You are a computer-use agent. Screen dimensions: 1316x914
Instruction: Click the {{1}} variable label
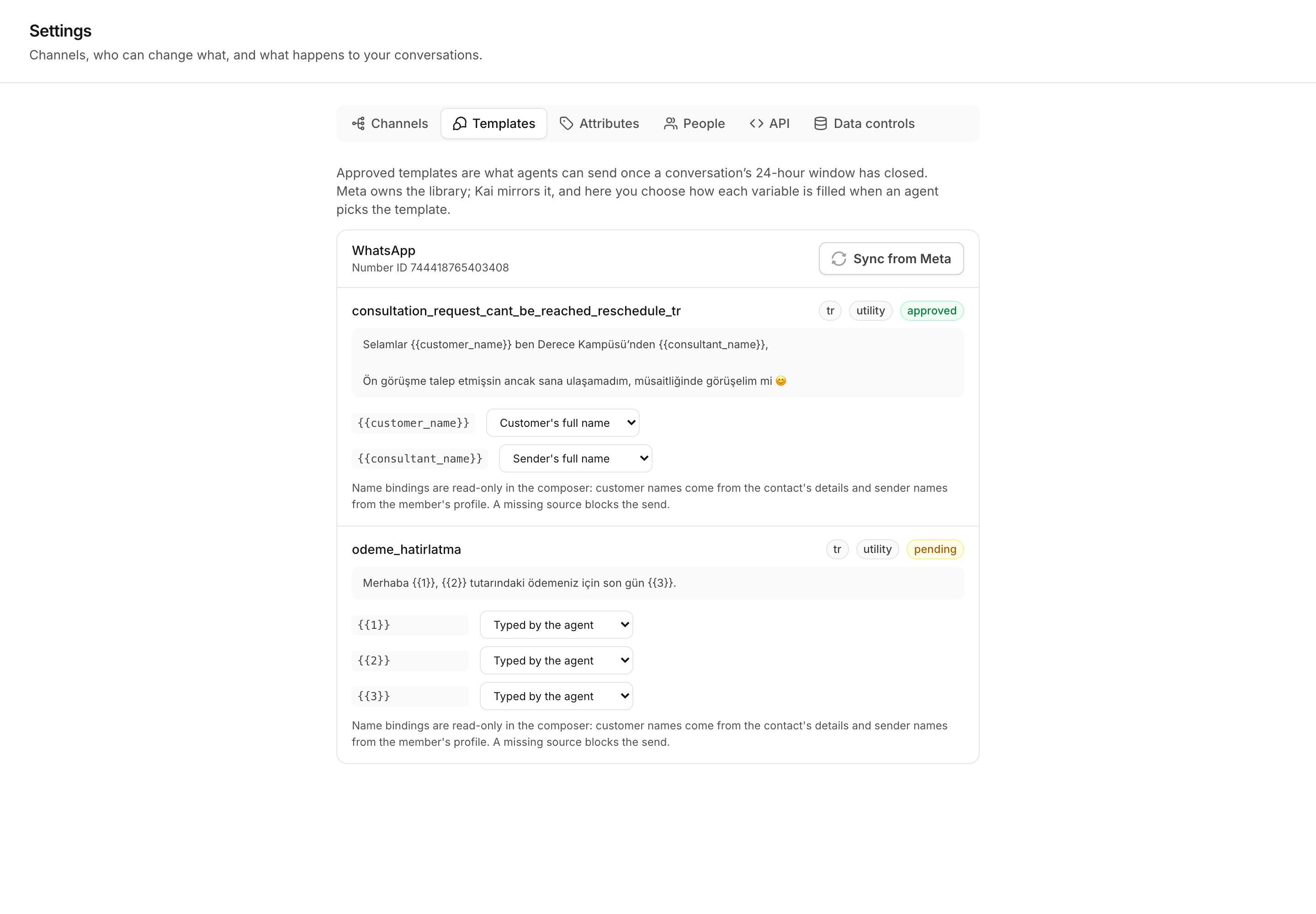pos(410,625)
